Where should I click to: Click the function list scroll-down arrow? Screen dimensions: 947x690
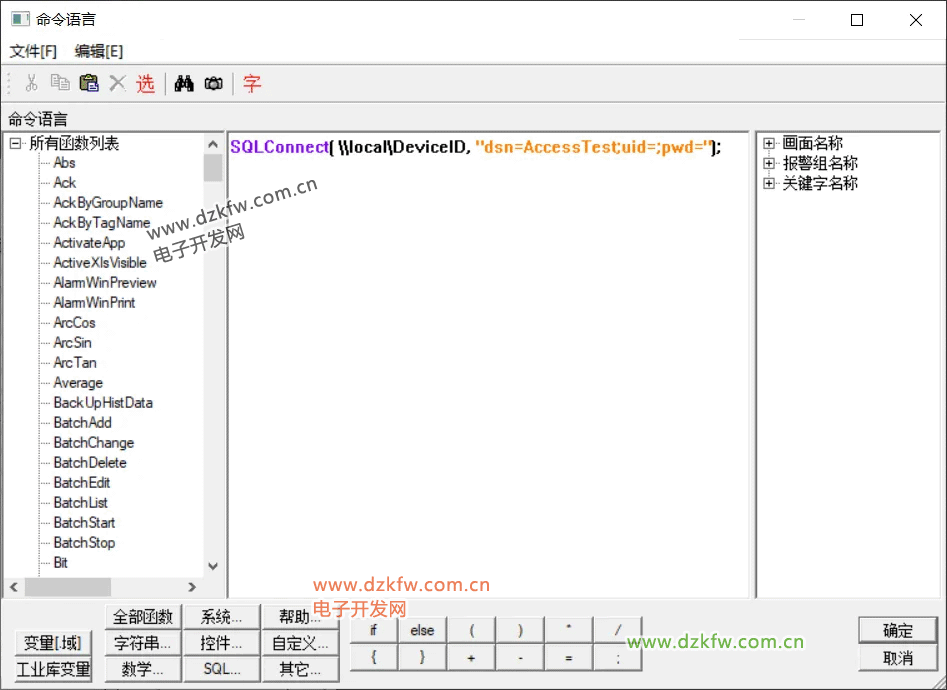[x=212, y=566]
